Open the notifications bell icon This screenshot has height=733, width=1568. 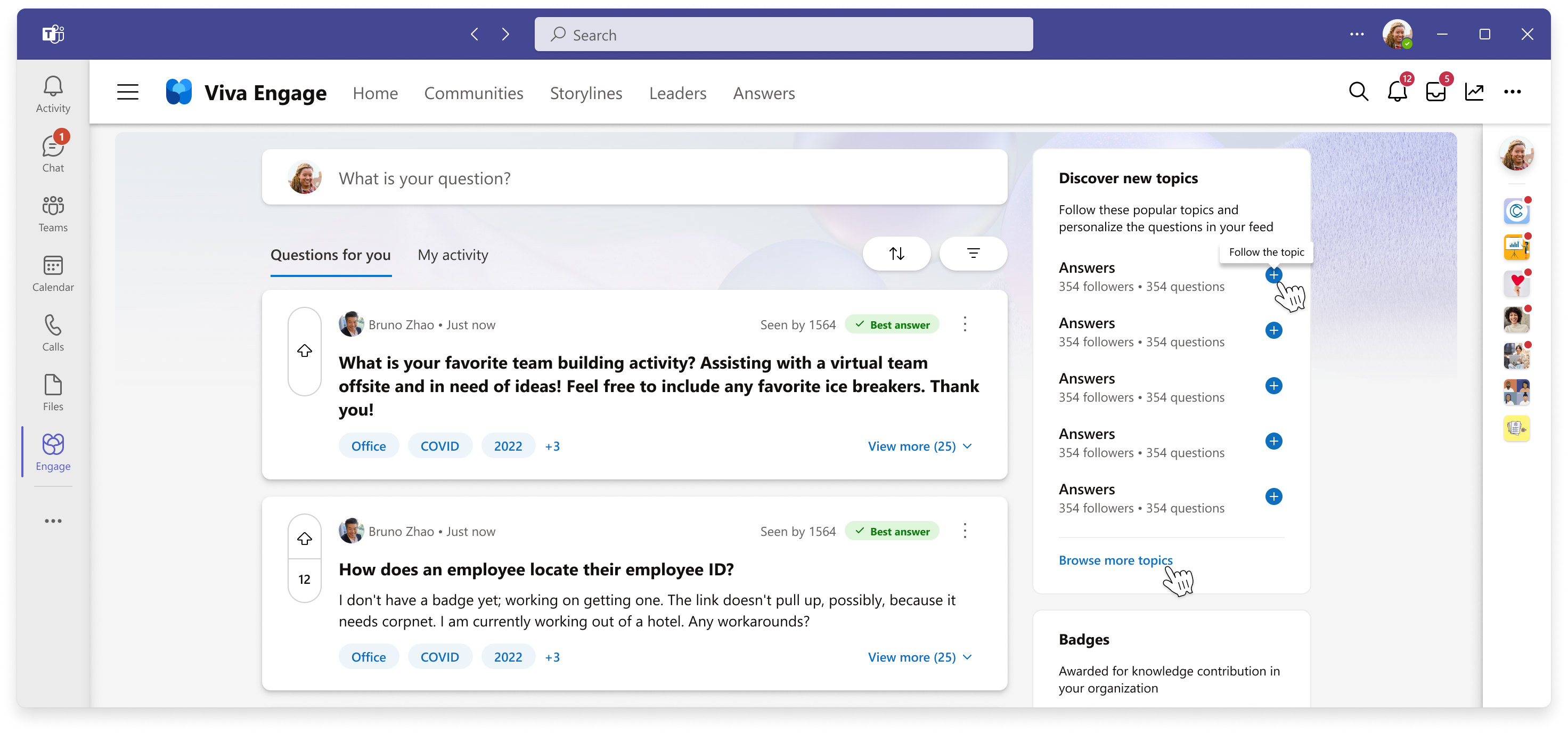click(1397, 92)
